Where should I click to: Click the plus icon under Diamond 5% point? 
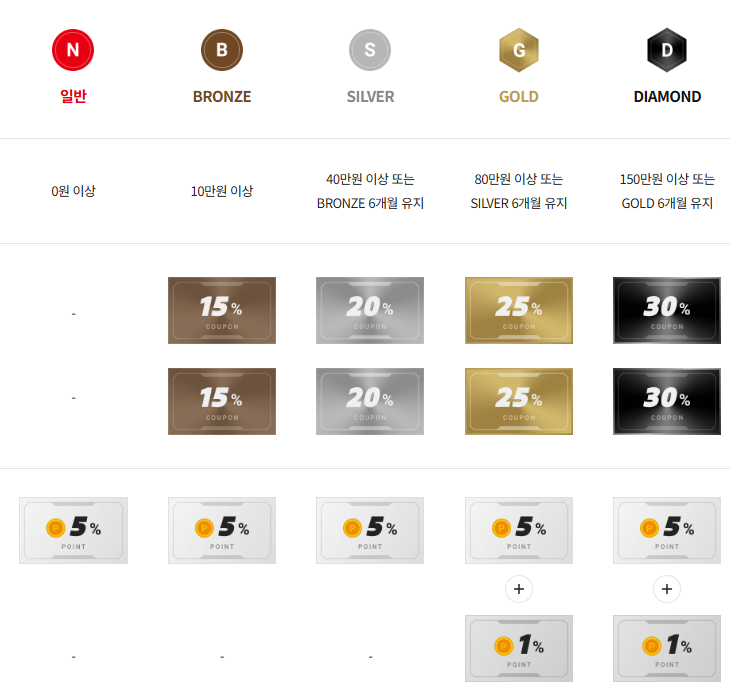(x=667, y=589)
